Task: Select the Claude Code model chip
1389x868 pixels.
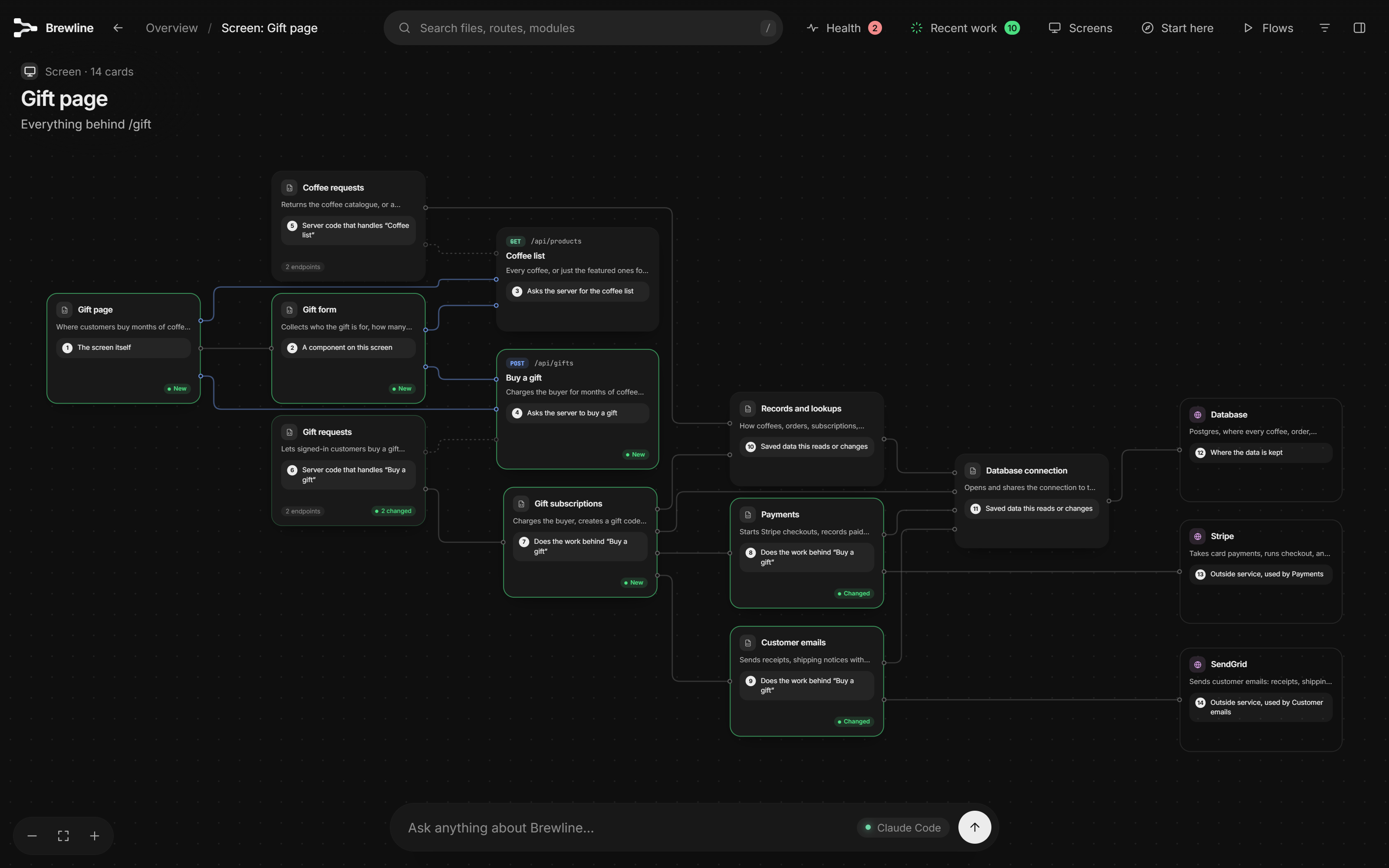Action: [x=903, y=828]
